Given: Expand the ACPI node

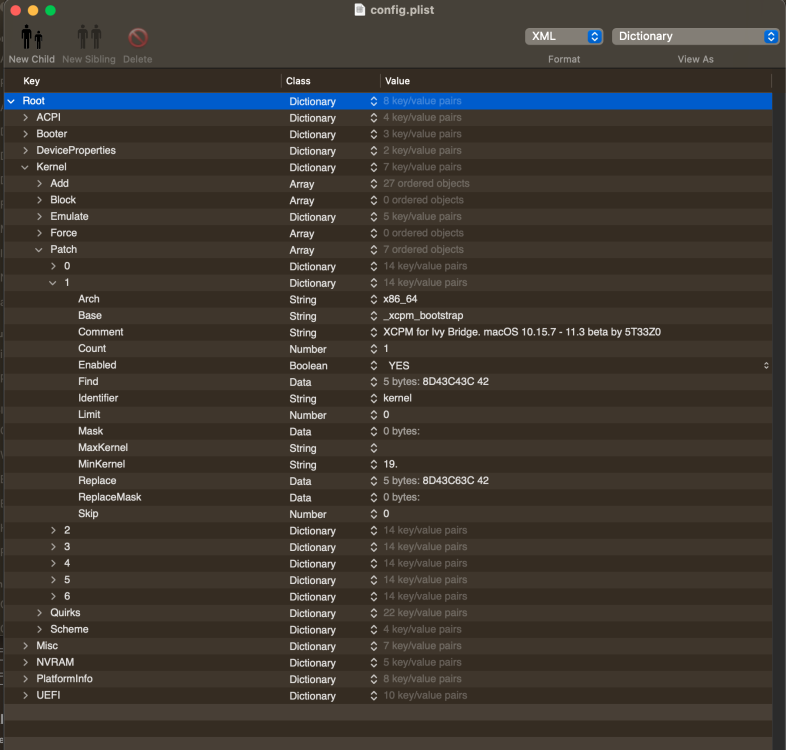Looking at the screenshot, I should pos(25,117).
